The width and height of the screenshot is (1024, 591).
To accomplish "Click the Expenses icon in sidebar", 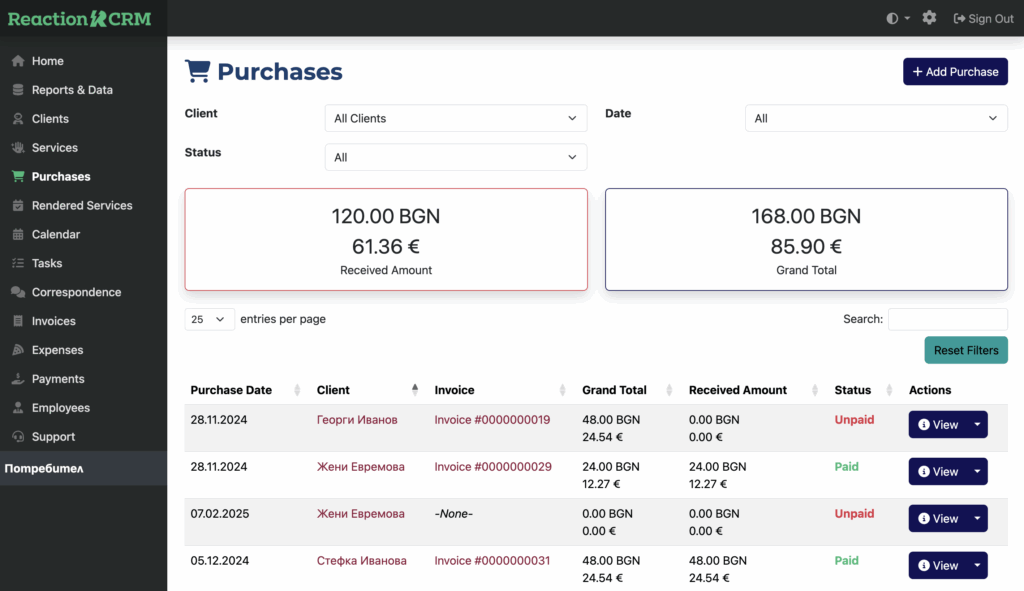I will coord(18,350).
